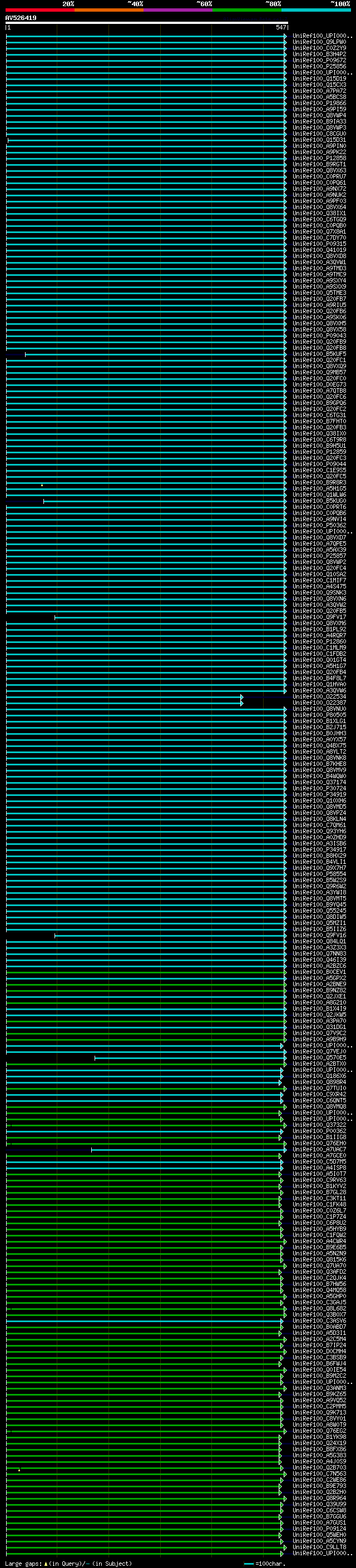Click label UniRef100_C2PMM5

(x=319, y=1406)
